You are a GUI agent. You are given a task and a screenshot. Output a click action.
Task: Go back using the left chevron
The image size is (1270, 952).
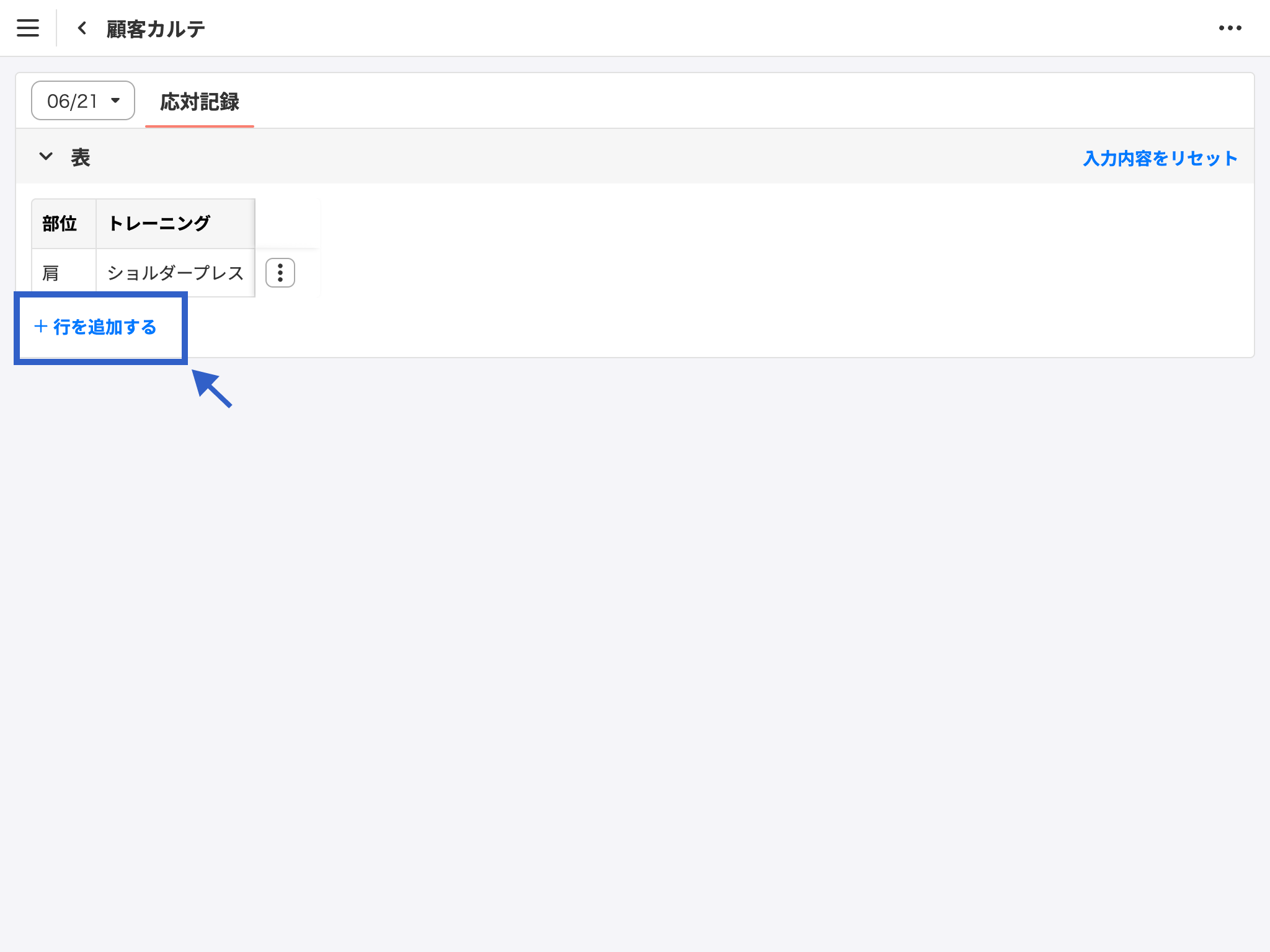click(x=82, y=28)
